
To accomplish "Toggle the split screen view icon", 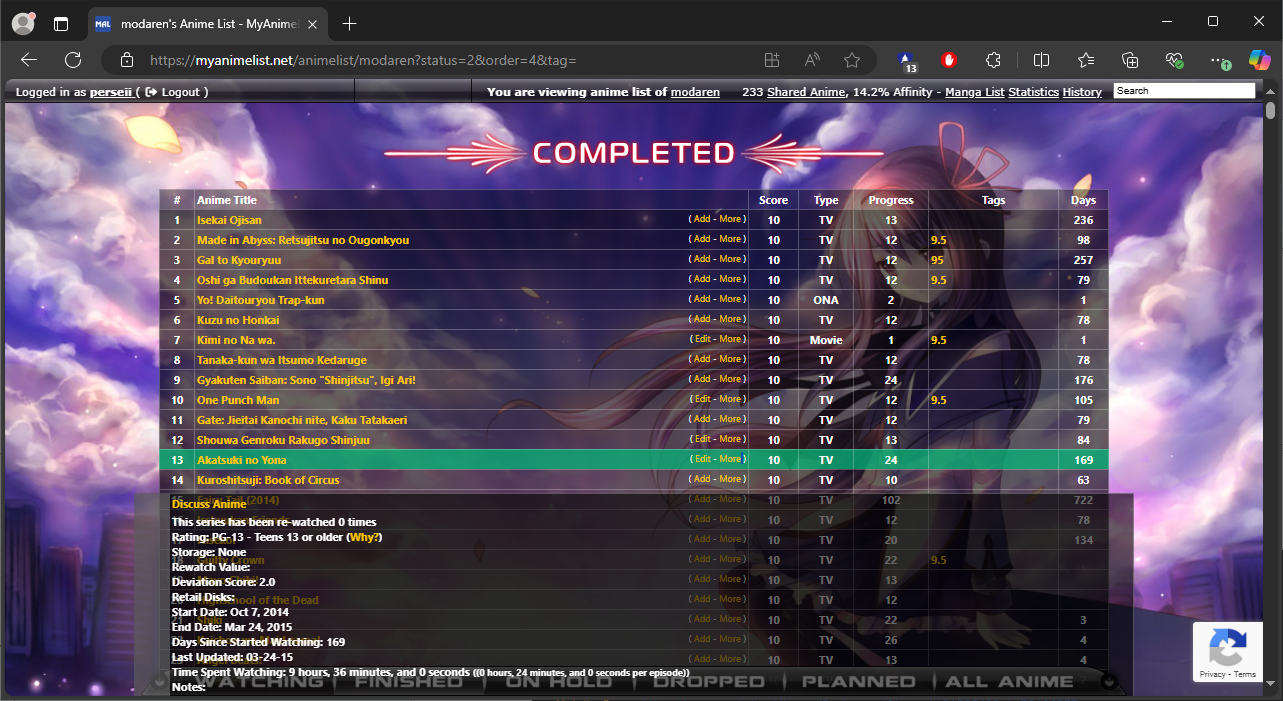I will tap(1041, 60).
